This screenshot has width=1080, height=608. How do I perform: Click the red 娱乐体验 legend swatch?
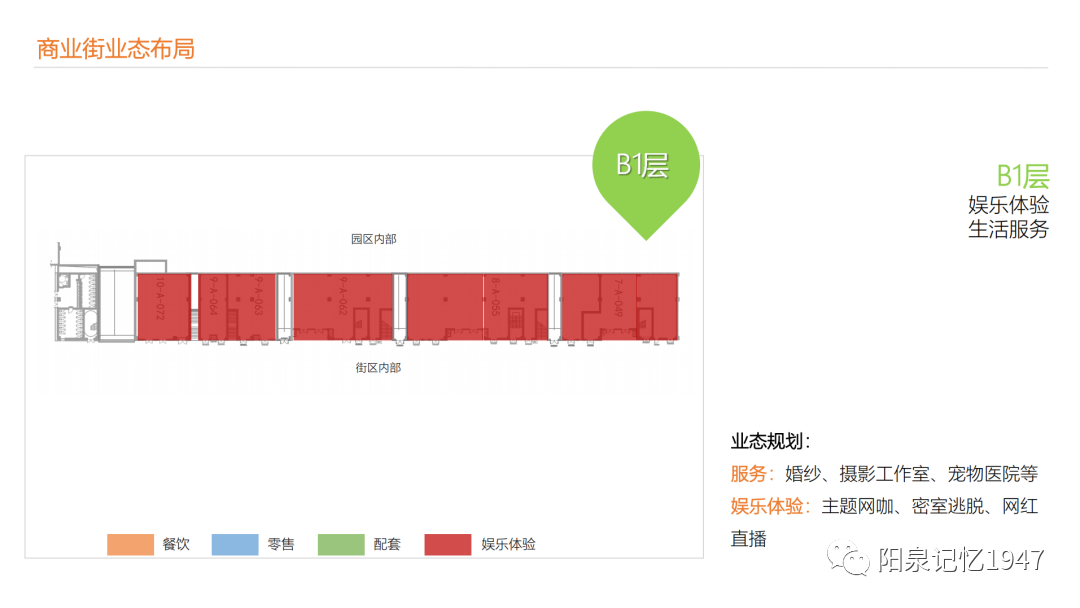(447, 545)
